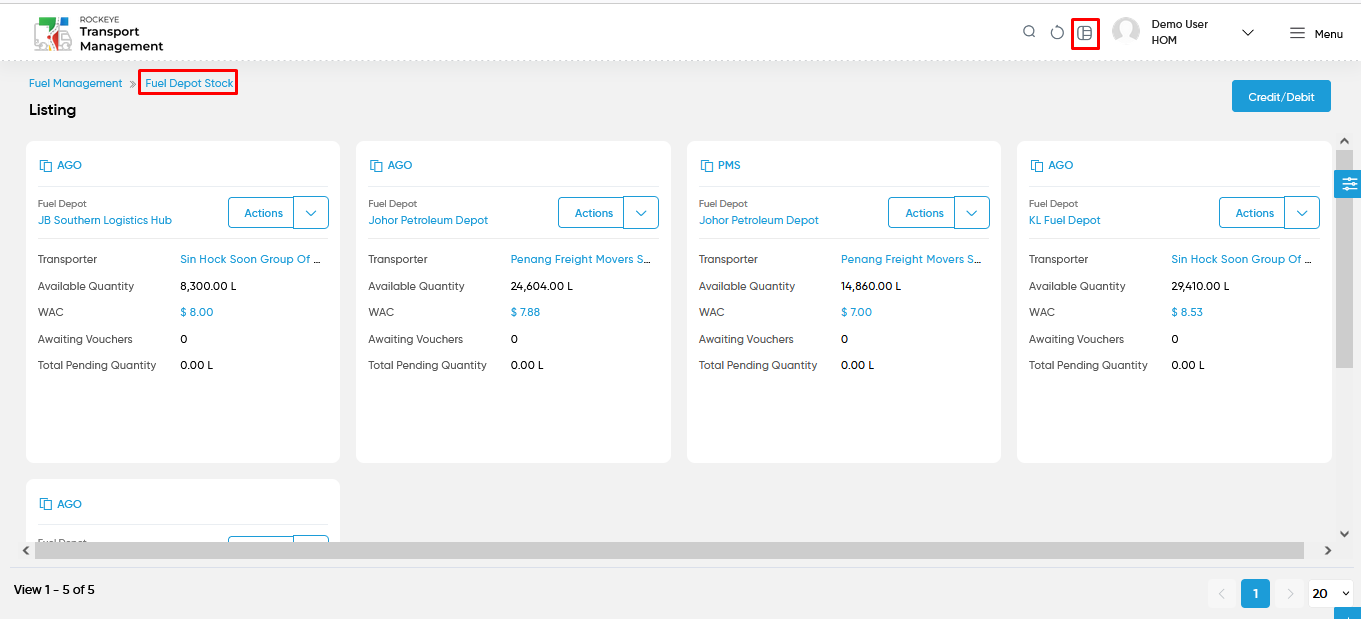Open Johor Petroleum Depot link on PMS card
The image size is (1361, 619).
[x=759, y=220]
